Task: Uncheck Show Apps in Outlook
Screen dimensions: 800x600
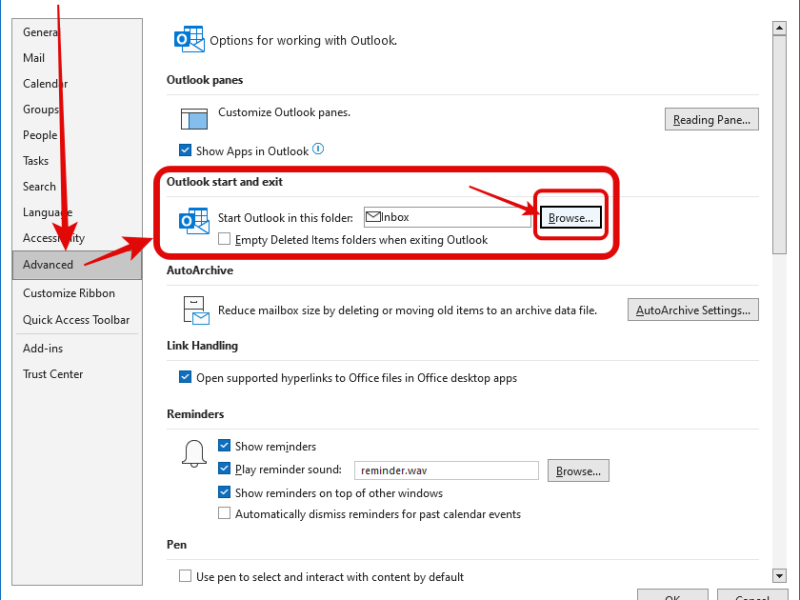Action: click(x=185, y=151)
